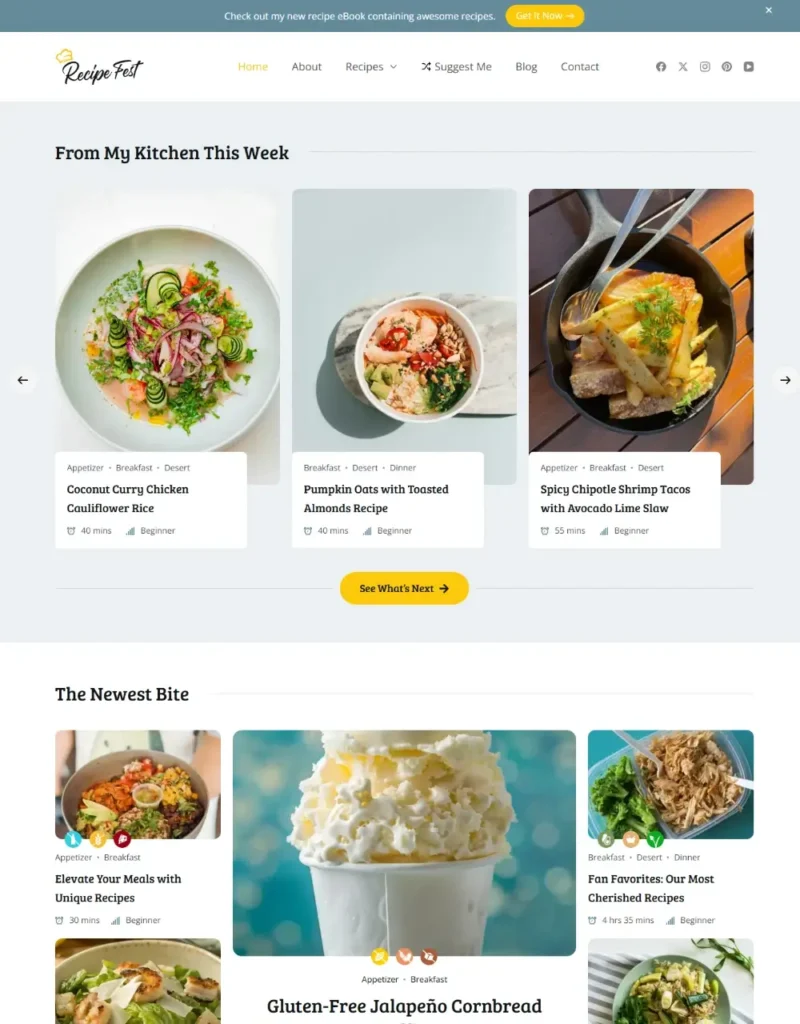
Task: Expand the Recipes dropdown menu
Action: (x=371, y=67)
